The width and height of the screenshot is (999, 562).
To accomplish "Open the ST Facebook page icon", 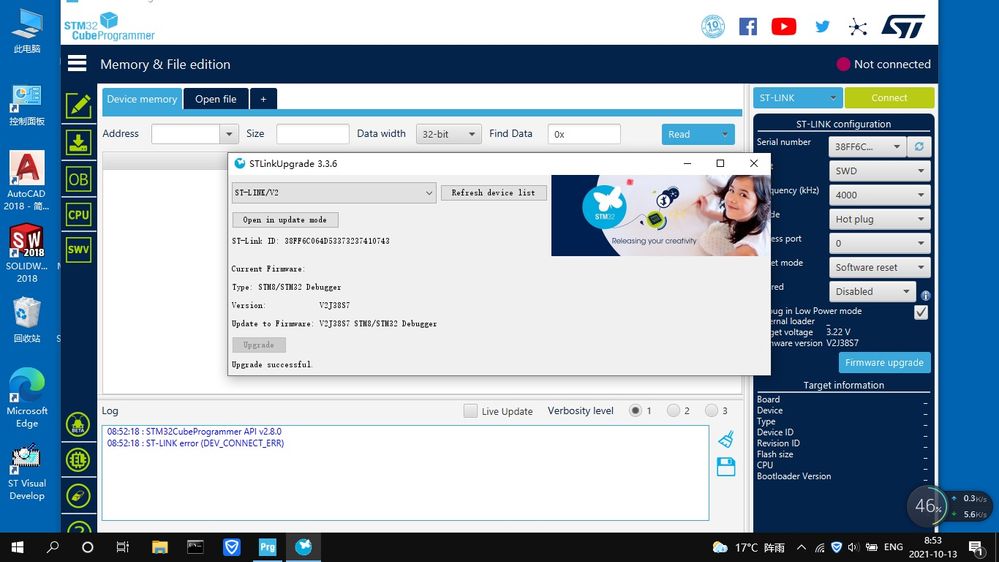I will pyautogui.click(x=748, y=26).
